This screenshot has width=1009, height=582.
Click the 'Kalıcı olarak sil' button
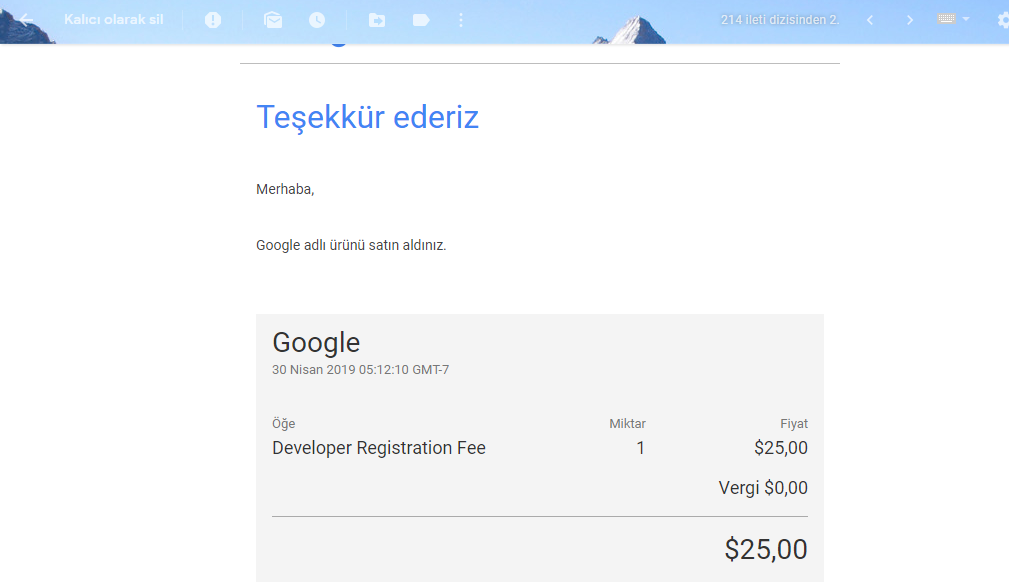tap(114, 20)
